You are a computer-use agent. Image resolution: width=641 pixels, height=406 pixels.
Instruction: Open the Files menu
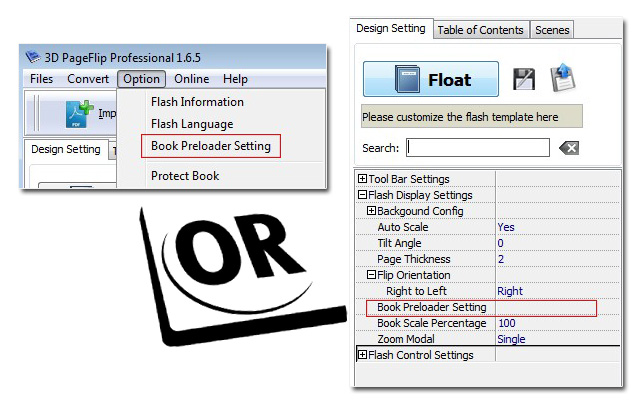[42, 79]
